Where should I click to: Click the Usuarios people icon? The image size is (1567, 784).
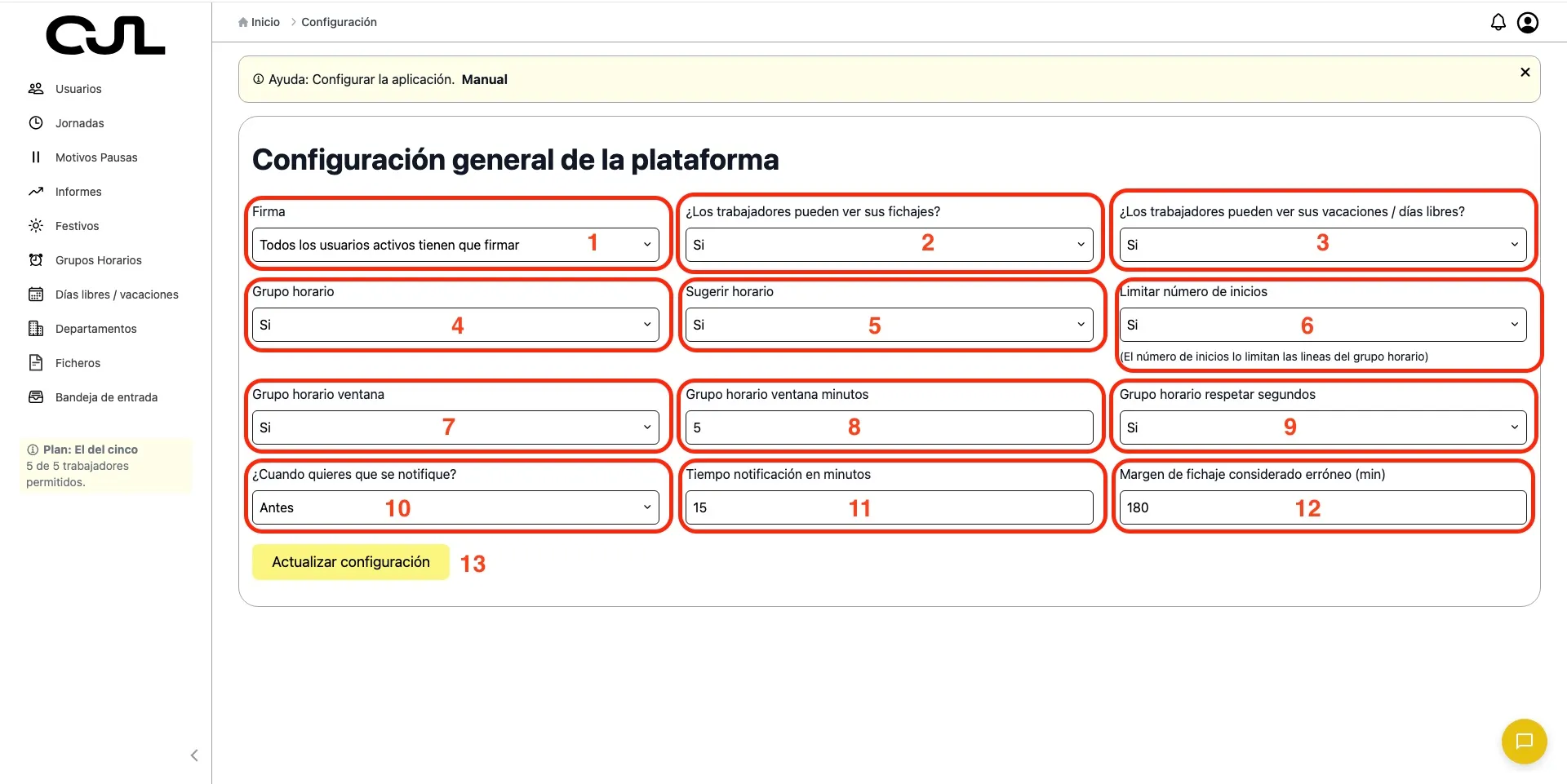tap(36, 89)
